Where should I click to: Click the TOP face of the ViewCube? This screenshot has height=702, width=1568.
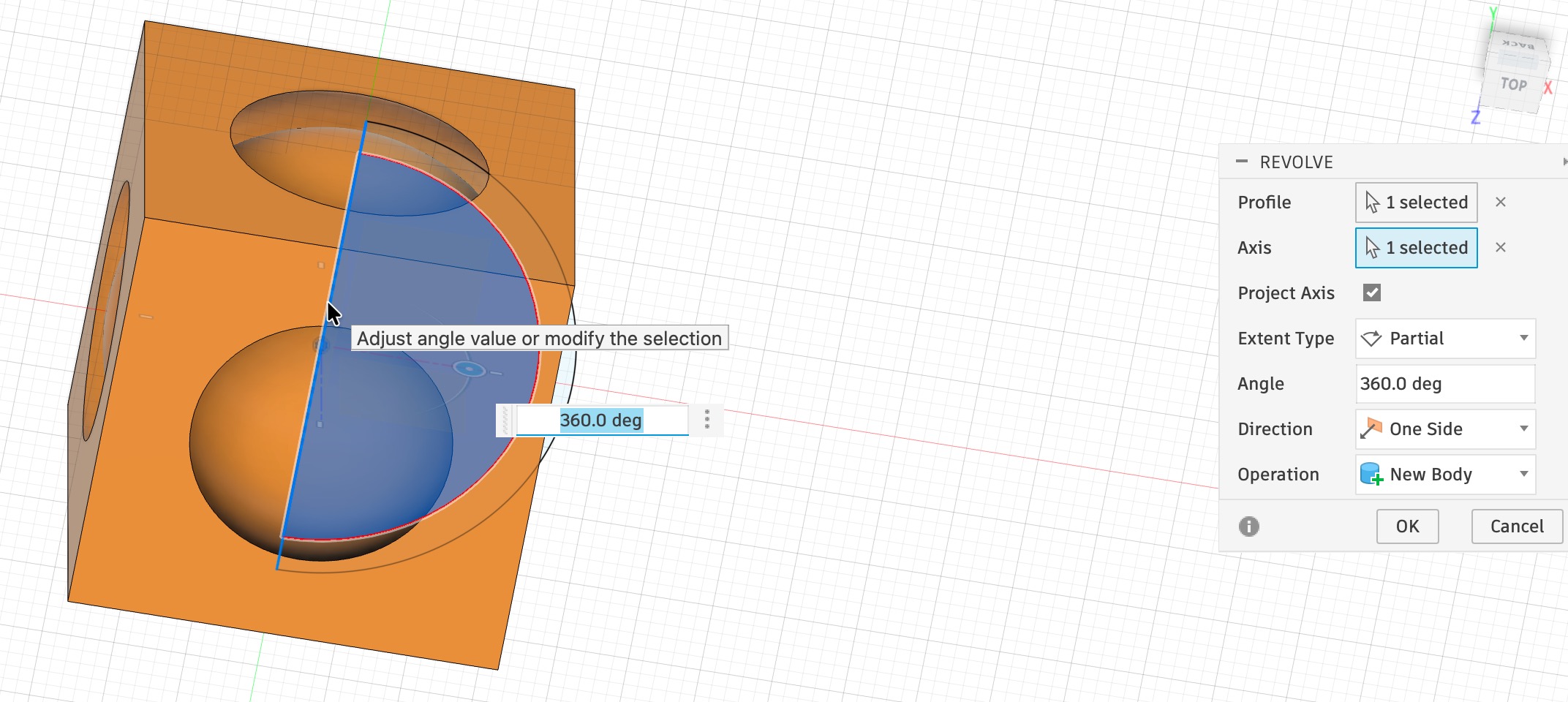pos(1512,85)
